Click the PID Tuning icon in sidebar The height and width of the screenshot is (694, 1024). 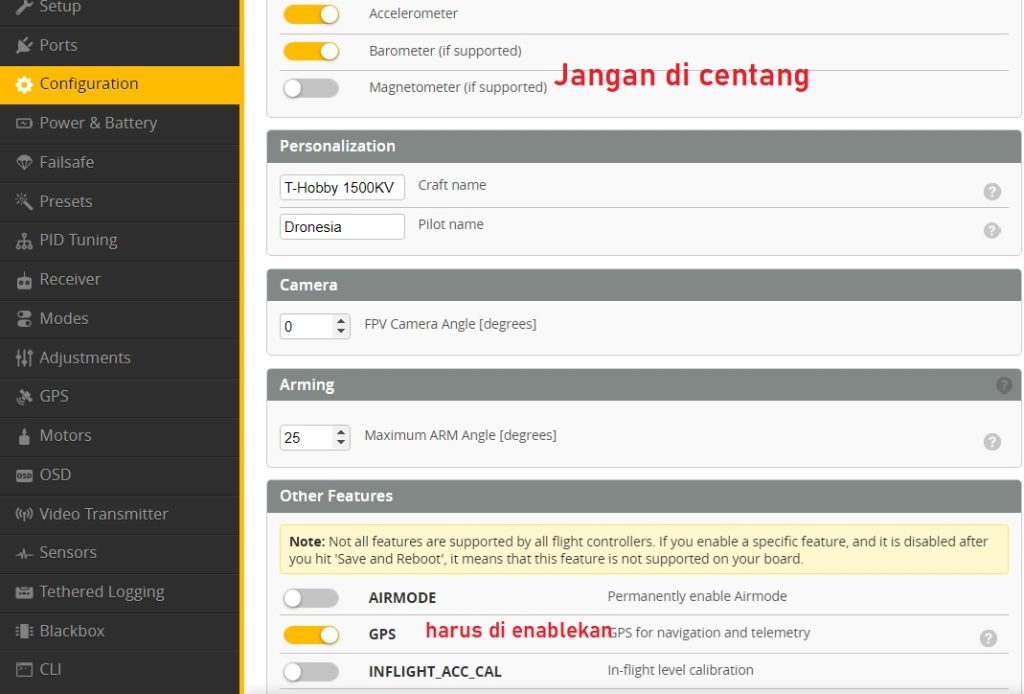[24, 241]
